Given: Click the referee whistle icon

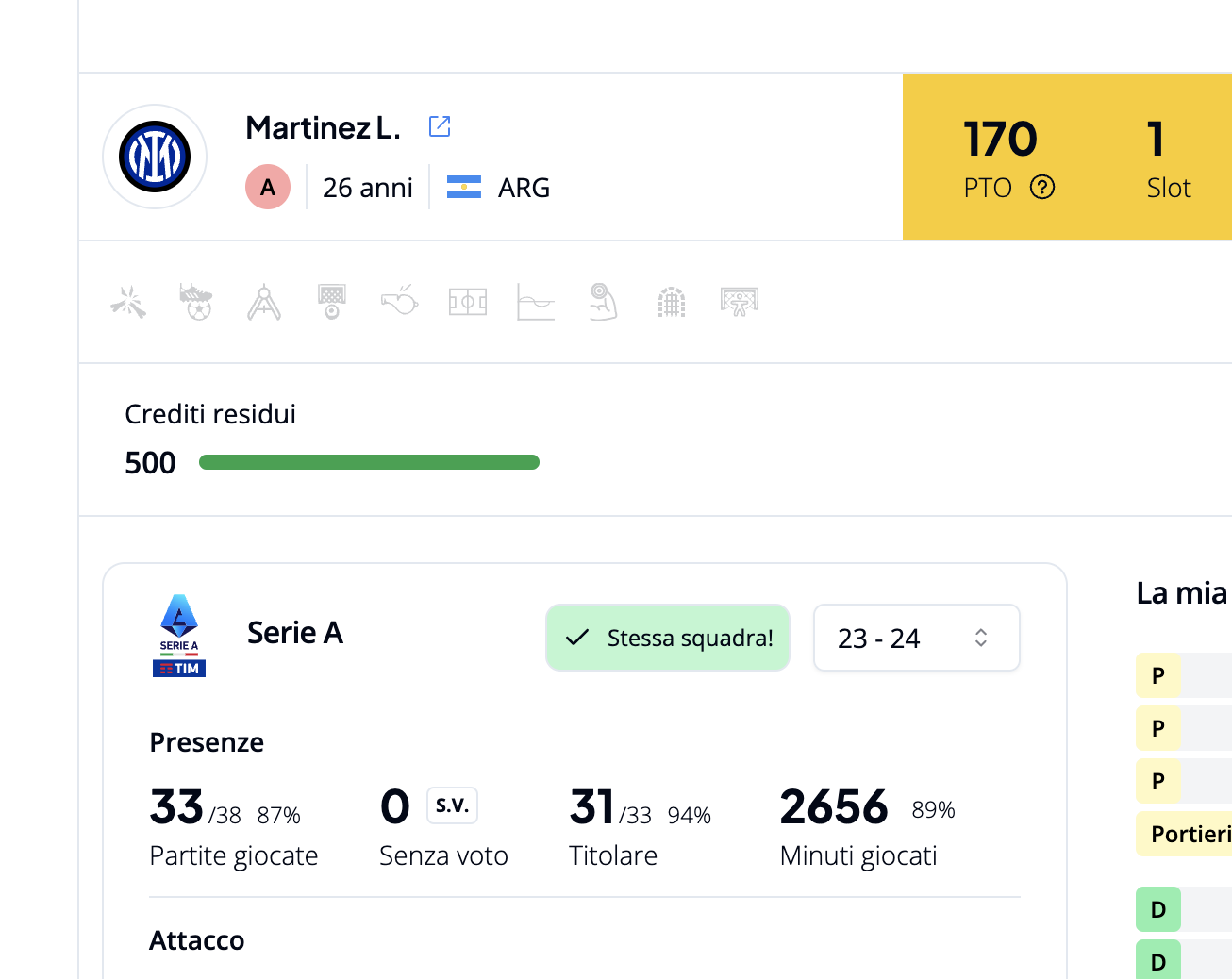Looking at the screenshot, I should tap(400, 301).
